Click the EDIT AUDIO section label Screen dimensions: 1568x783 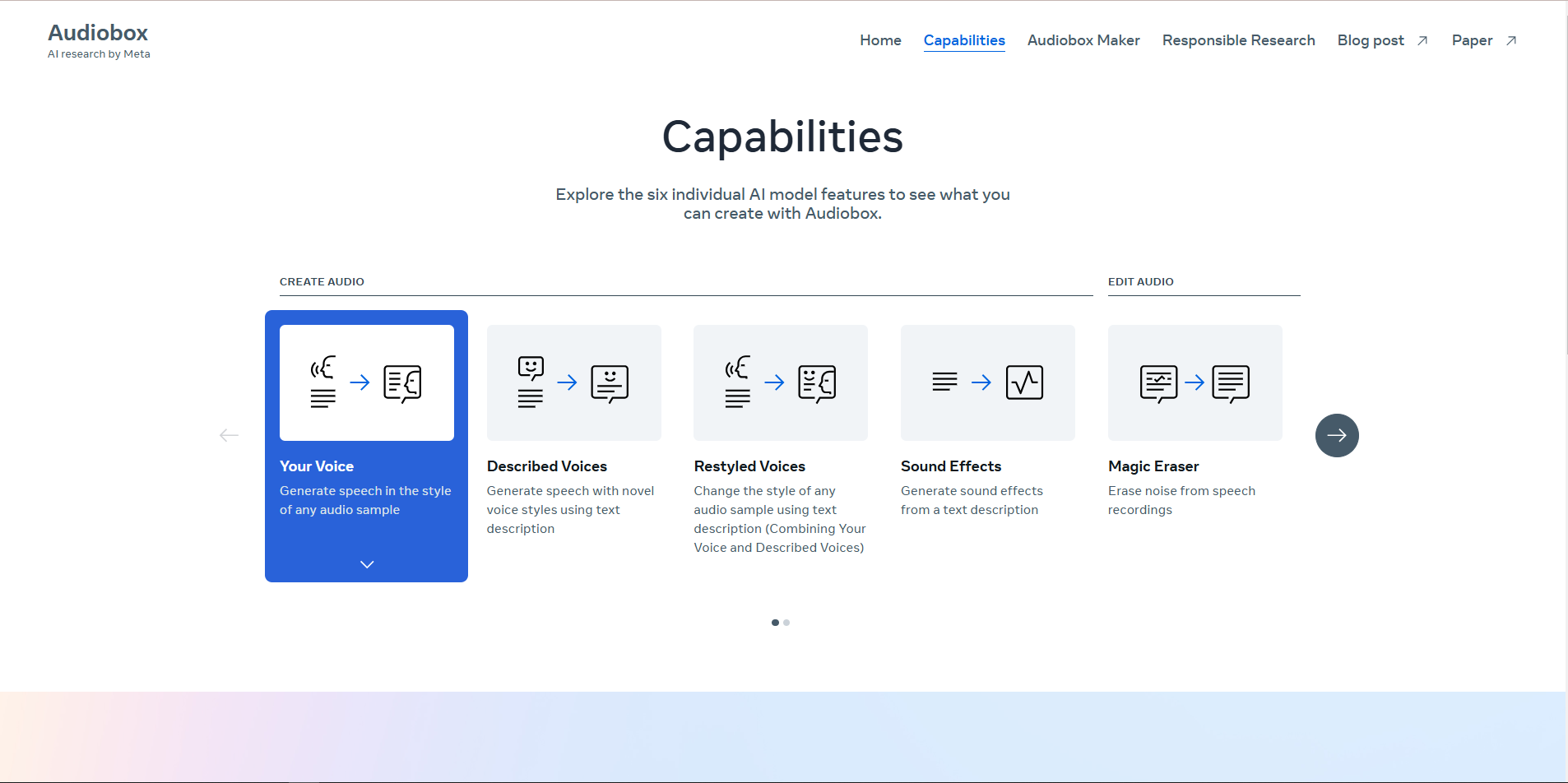[1141, 281]
